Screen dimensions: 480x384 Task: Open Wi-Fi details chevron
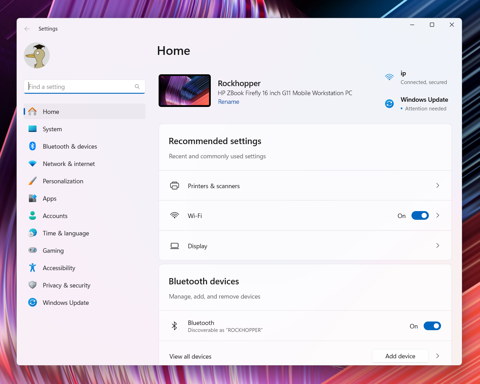(438, 216)
